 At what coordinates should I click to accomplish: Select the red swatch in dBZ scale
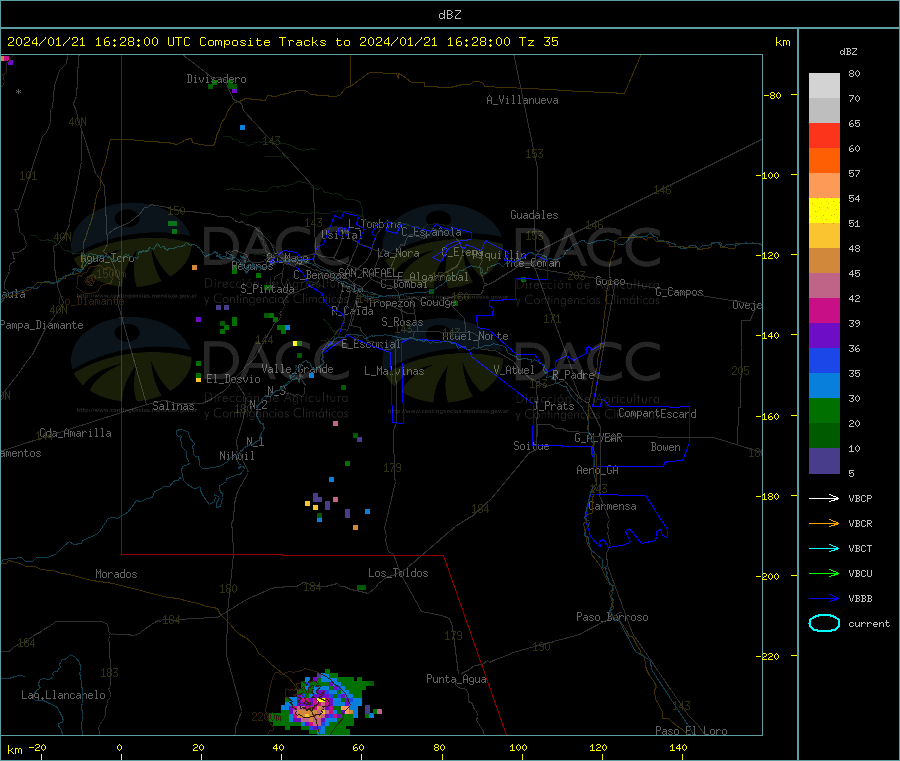coord(824,136)
